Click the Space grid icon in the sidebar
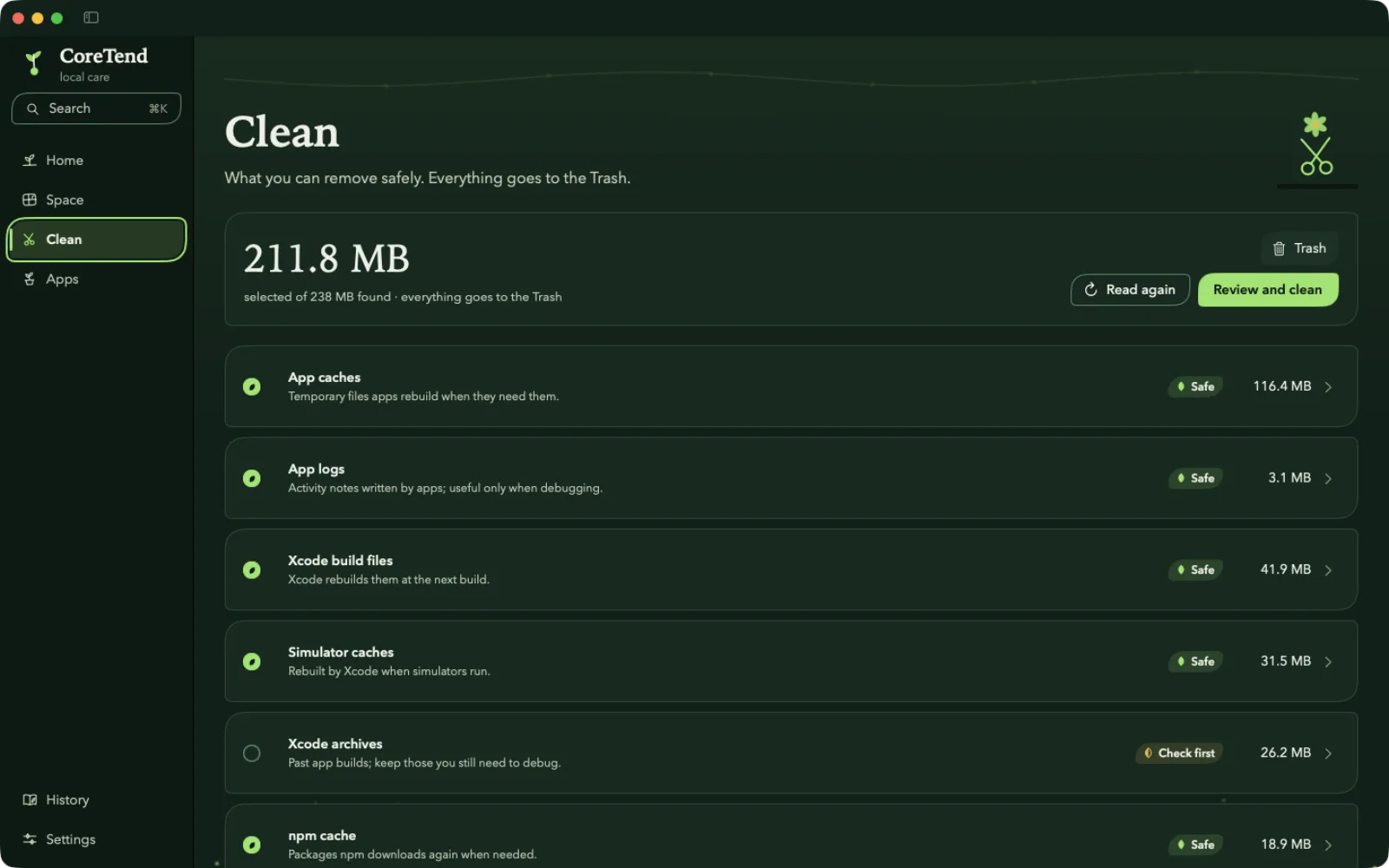 [x=30, y=200]
